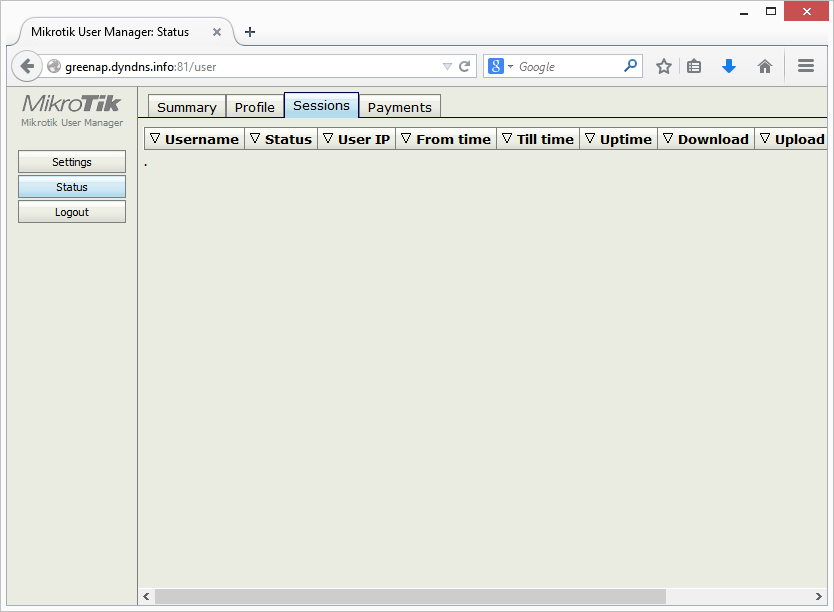Open filter triangle for Upload column
Screen dimensions: 834x612
(x=765, y=138)
